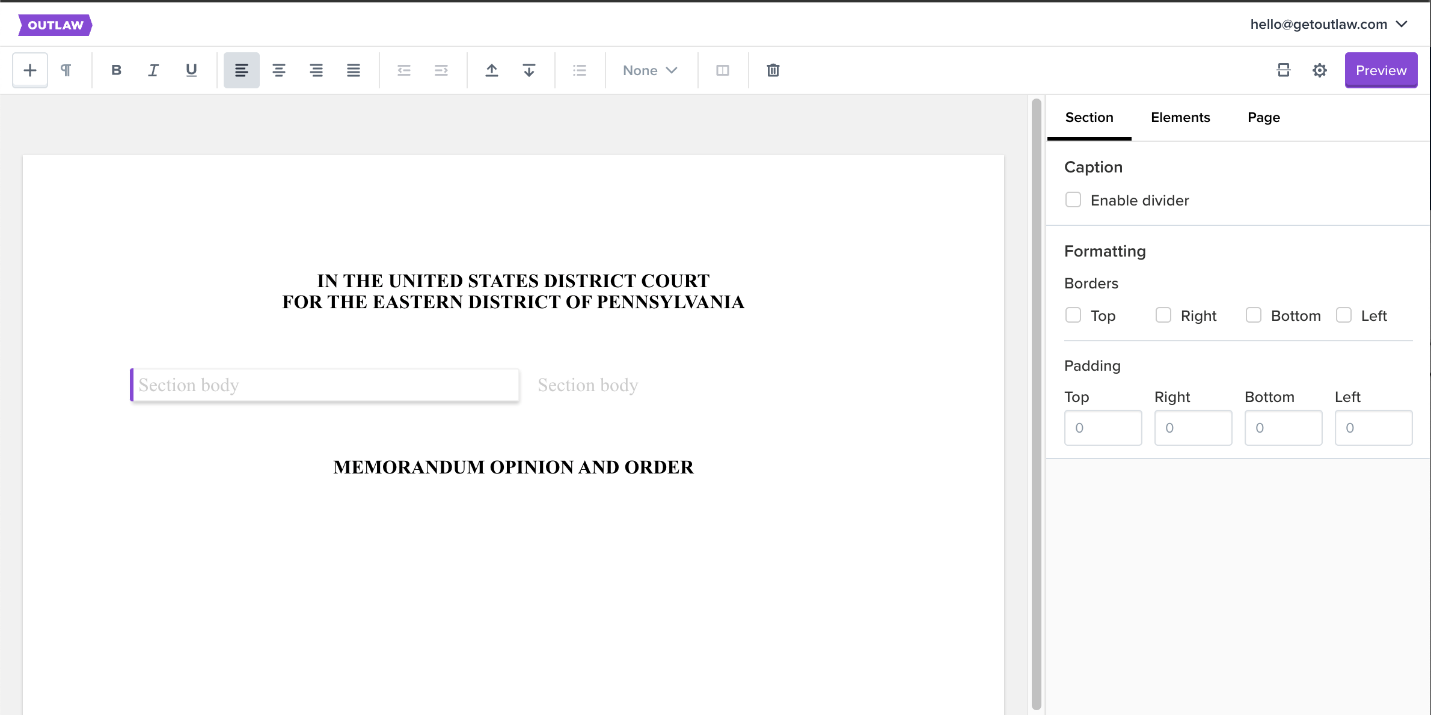
Task: Click the purple Preview button
Action: [1381, 70]
